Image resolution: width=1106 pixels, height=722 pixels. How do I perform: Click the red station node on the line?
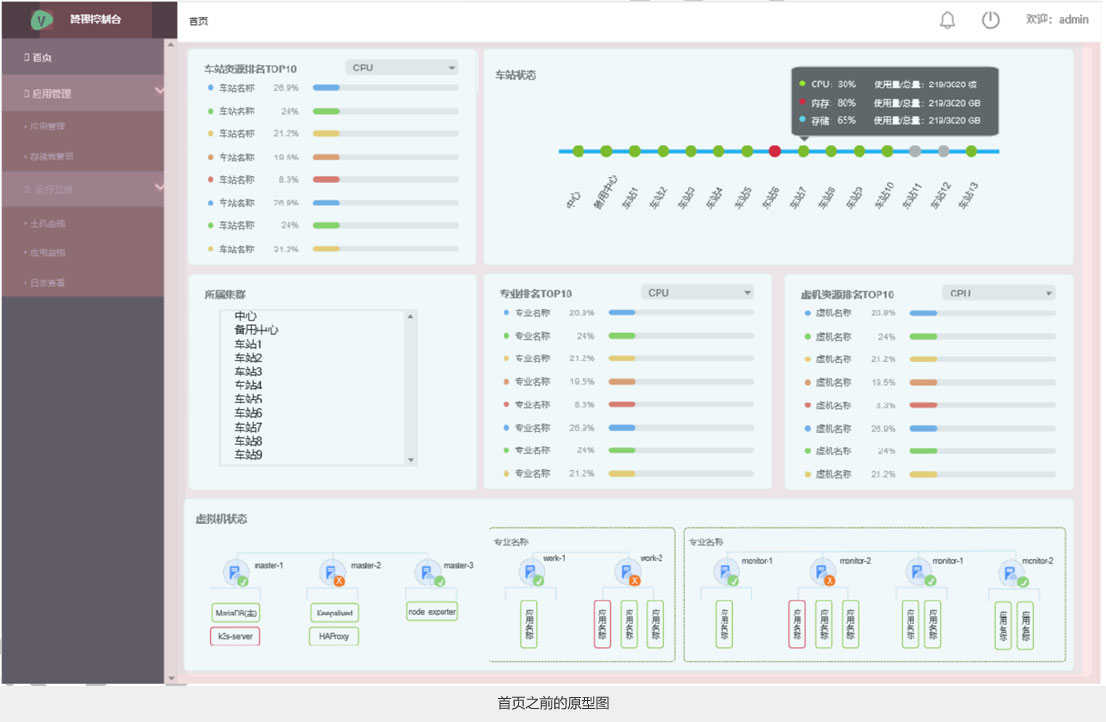[x=774, y=151]
